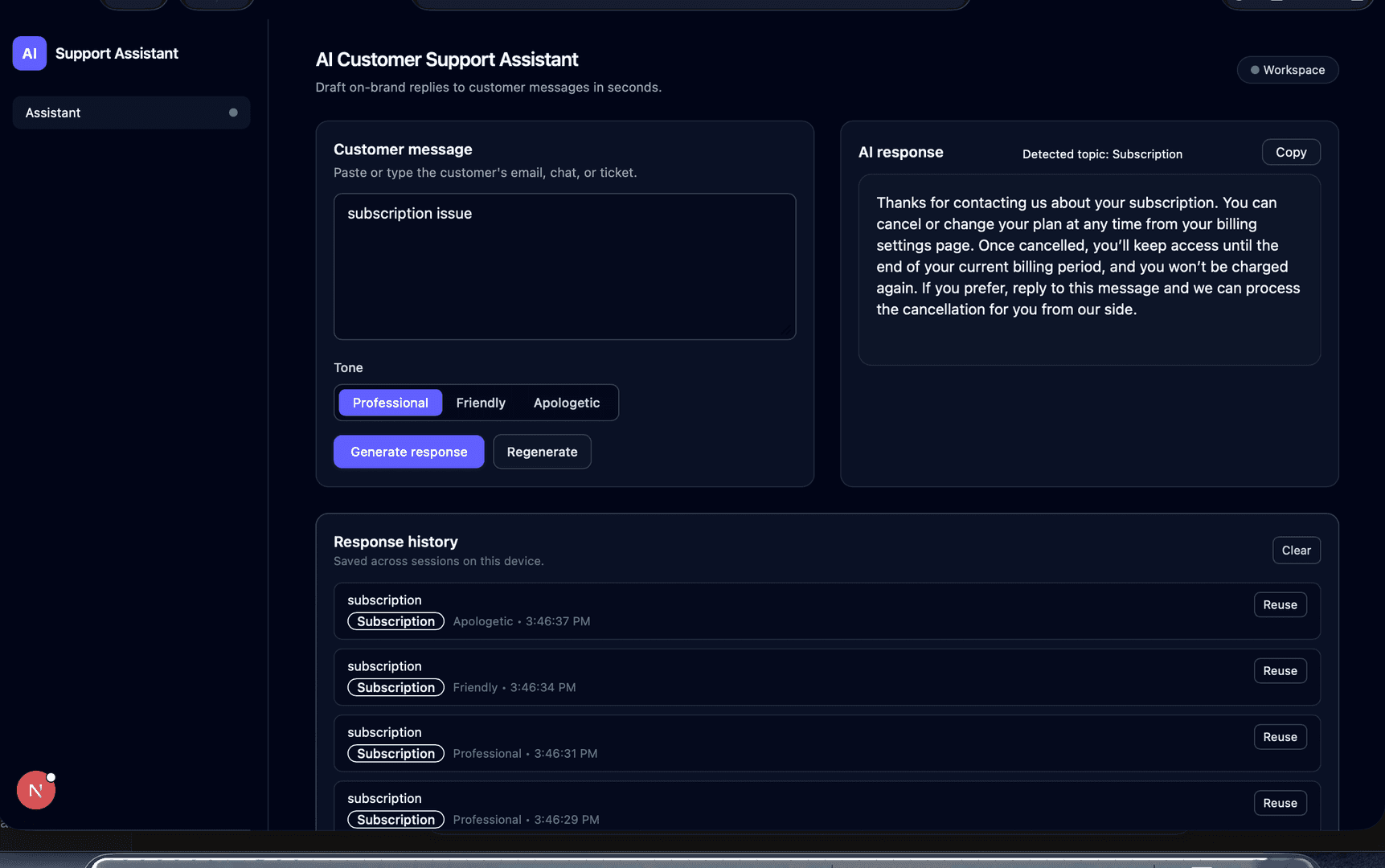The image size is (1385, 868).
Task: Click the Support Assistant title
Action: click(117, 54)
